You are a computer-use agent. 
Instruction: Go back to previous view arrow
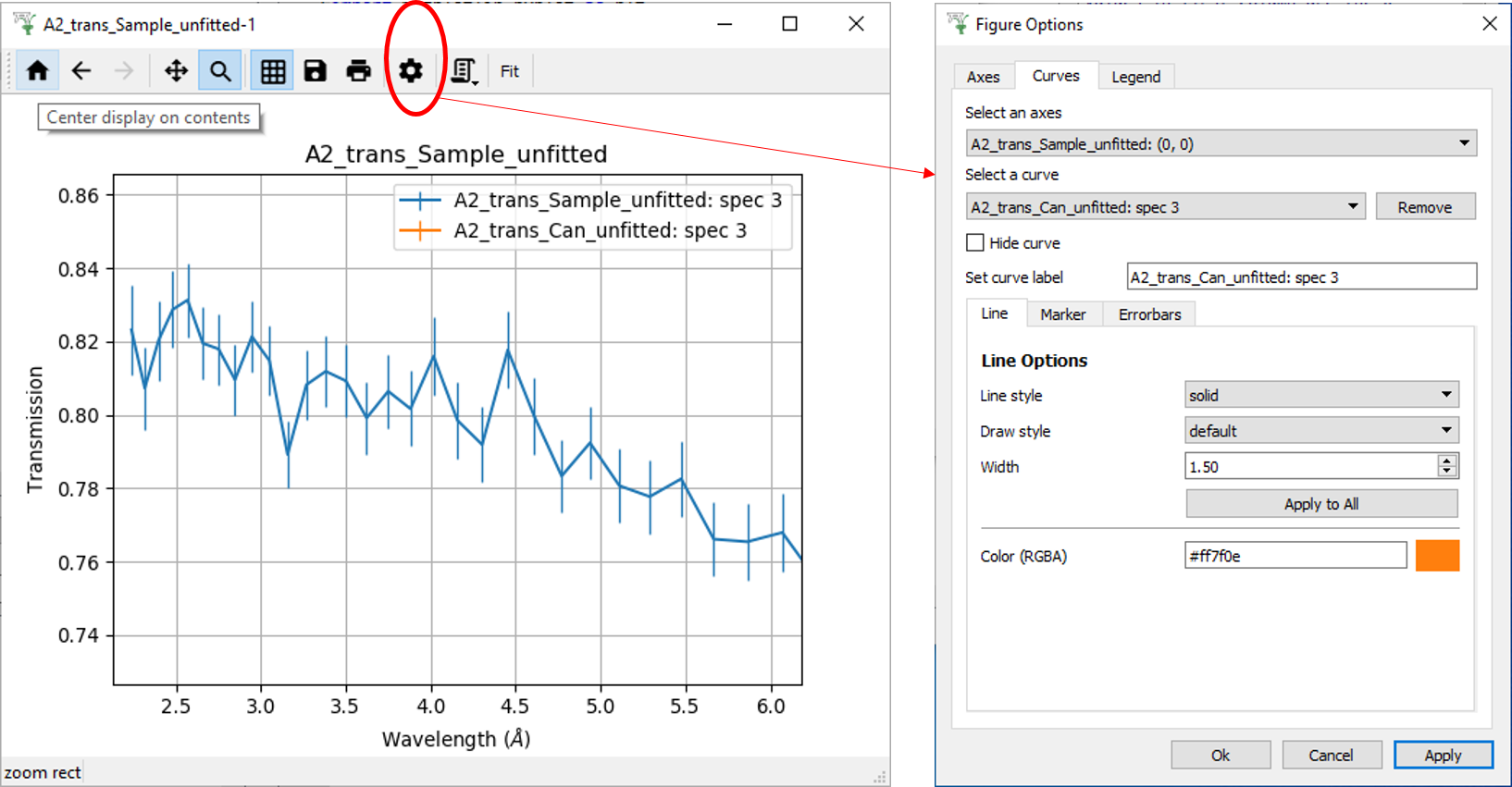[81, 71]
